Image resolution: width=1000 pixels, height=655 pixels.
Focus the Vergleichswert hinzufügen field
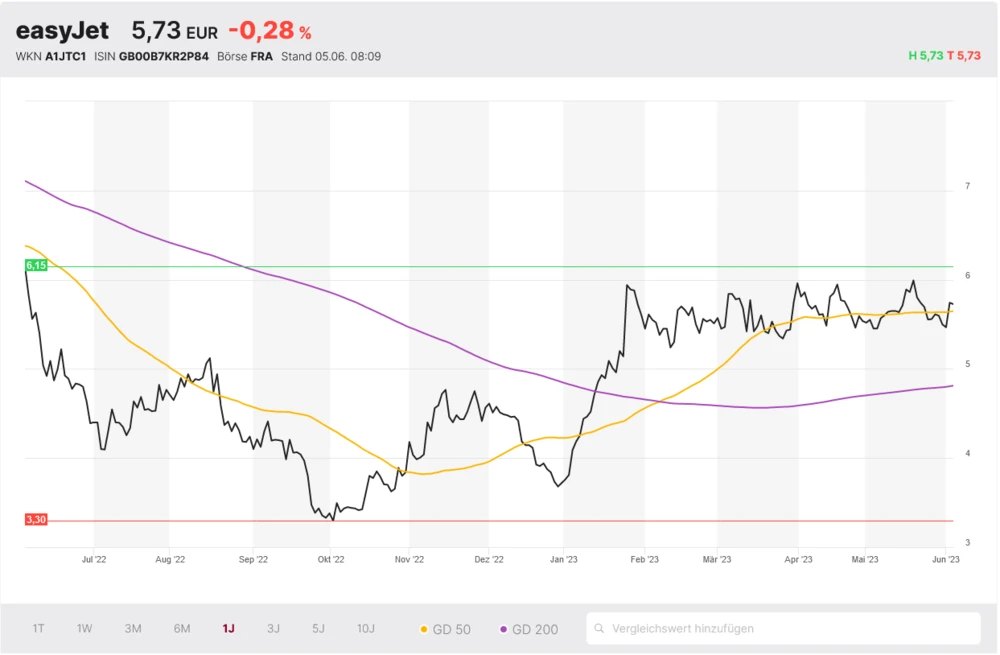click(790, 629)
